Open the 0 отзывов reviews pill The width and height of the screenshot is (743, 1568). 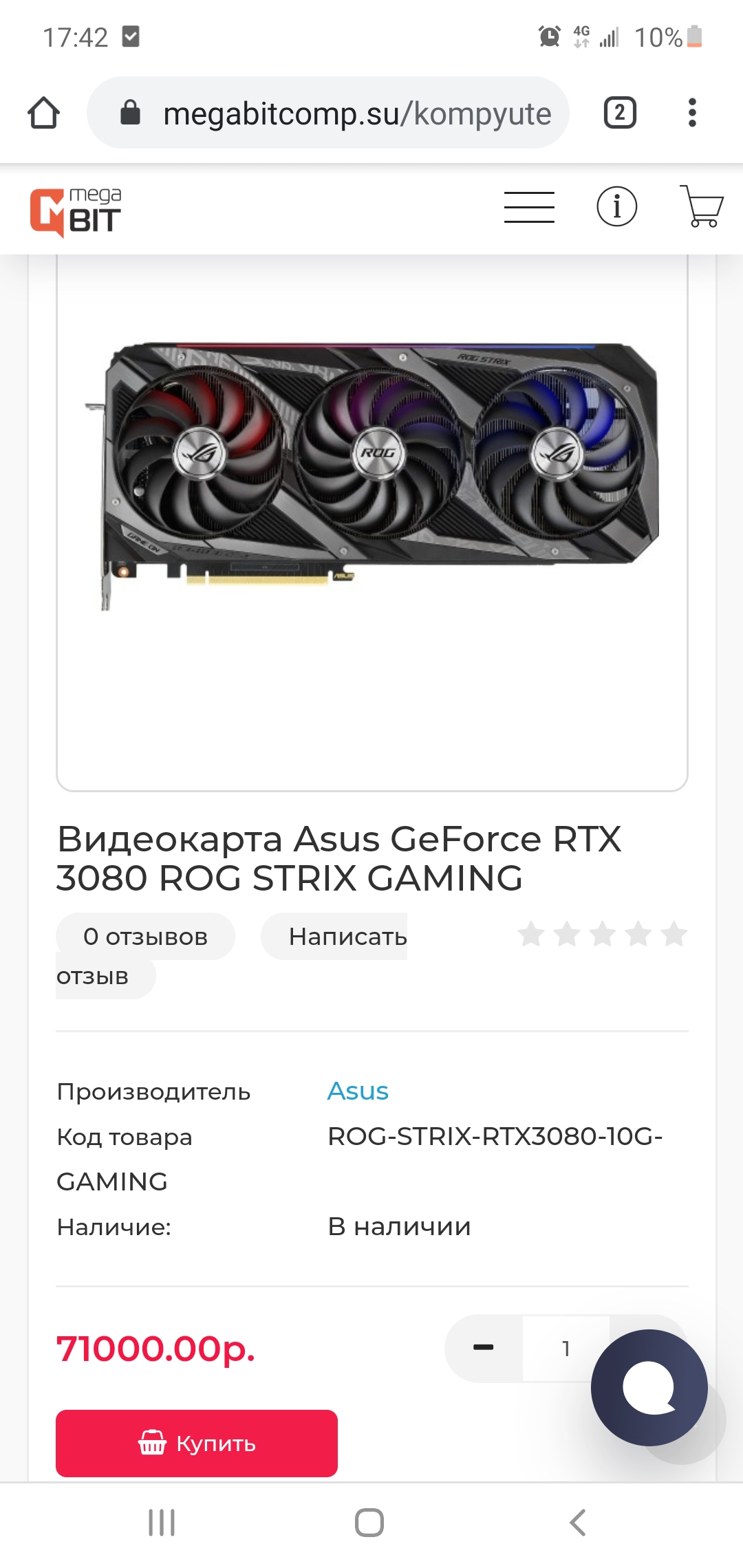145,937
